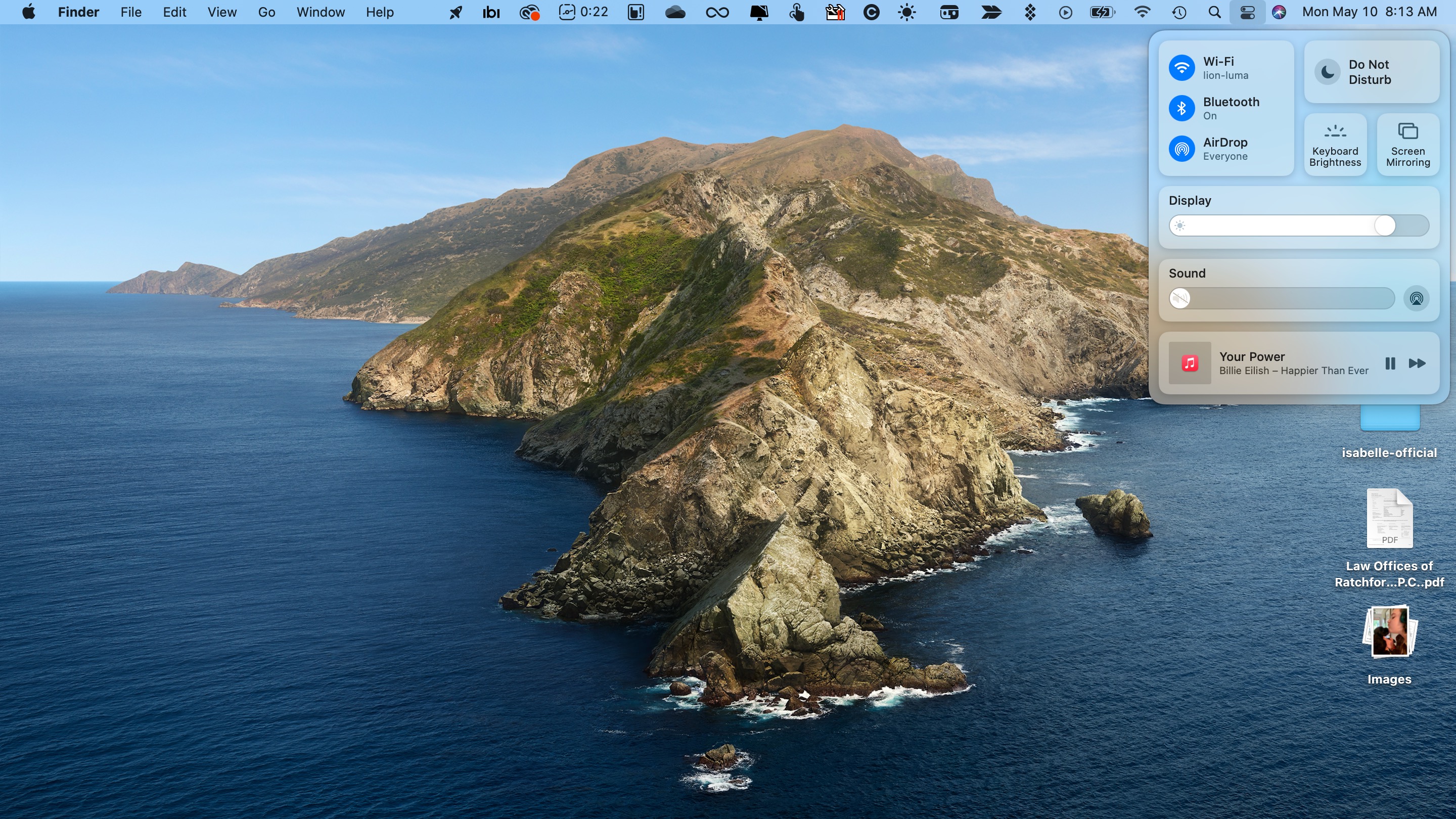
Task: Turn off Bluetooth
Action: tap(1182, 108)
